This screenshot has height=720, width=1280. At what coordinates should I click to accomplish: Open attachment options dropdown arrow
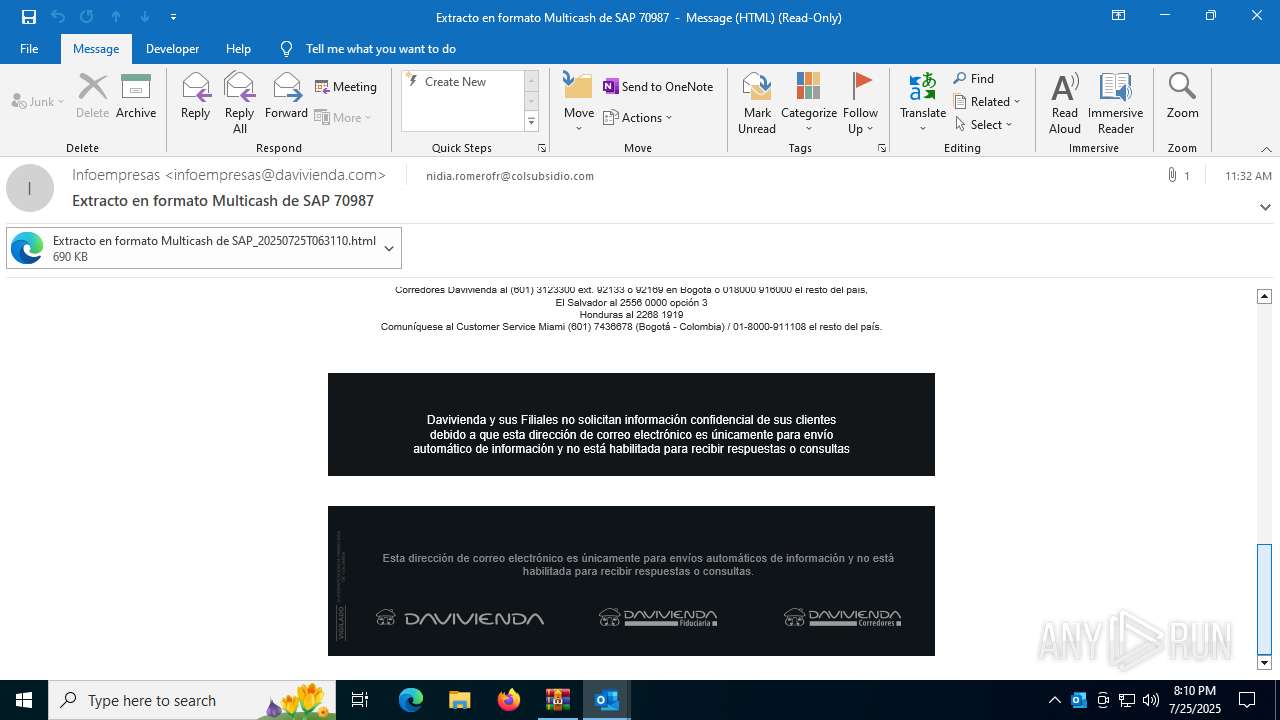389,248
